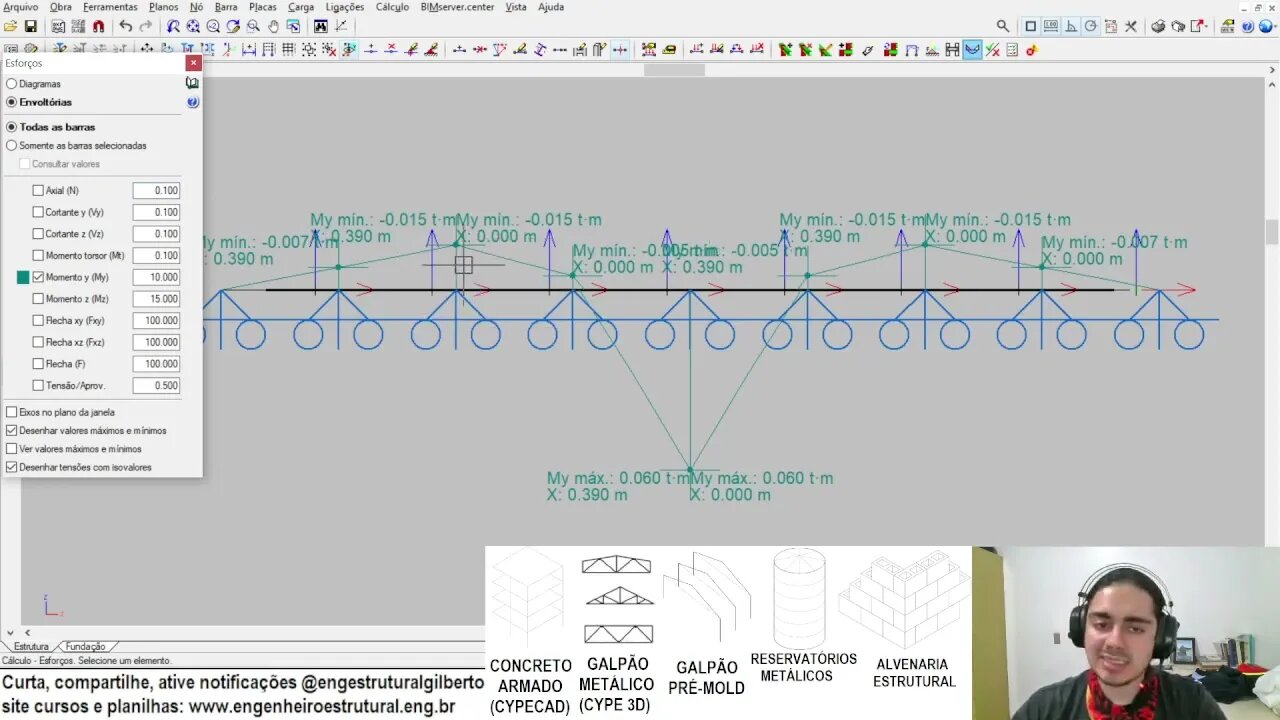
Task: Click the square frame view icon
Action: [x=1030, y=26]
